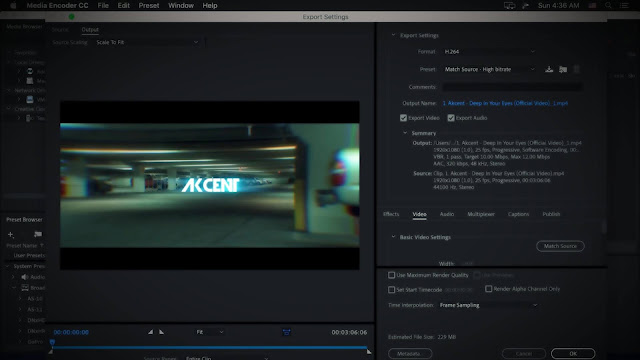640x360 pixels.
Task: Click the green window zoom button
Action: point(71,17)
